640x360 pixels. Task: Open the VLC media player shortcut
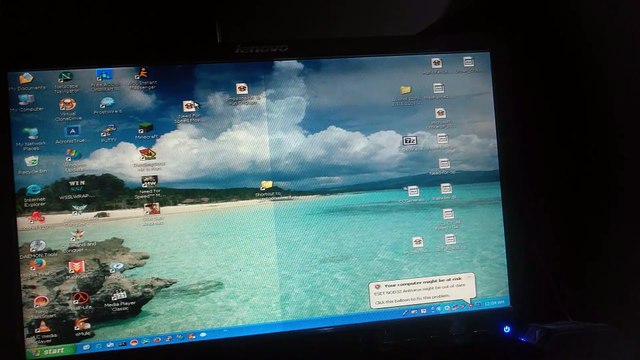[x=43, y=331]
